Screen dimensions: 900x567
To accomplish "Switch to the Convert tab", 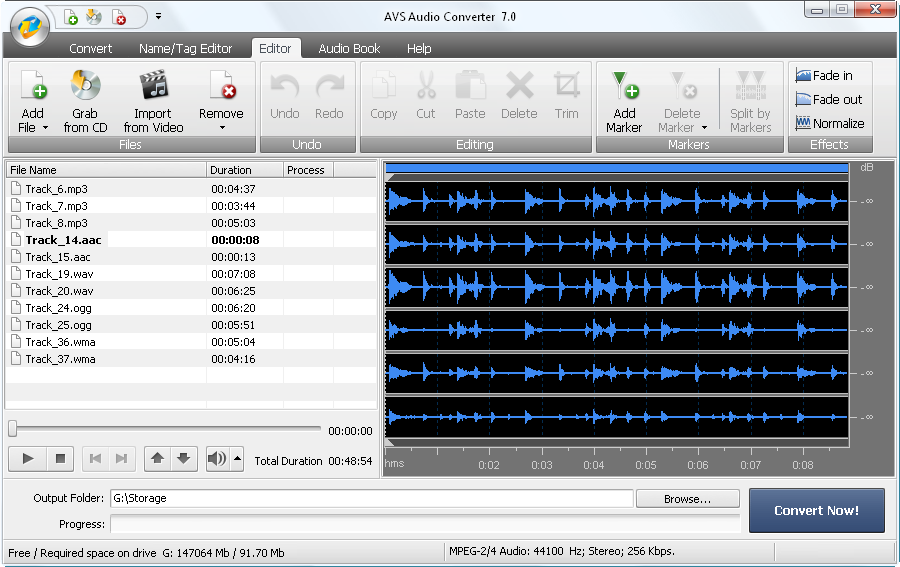I will [x=91, y=48].
